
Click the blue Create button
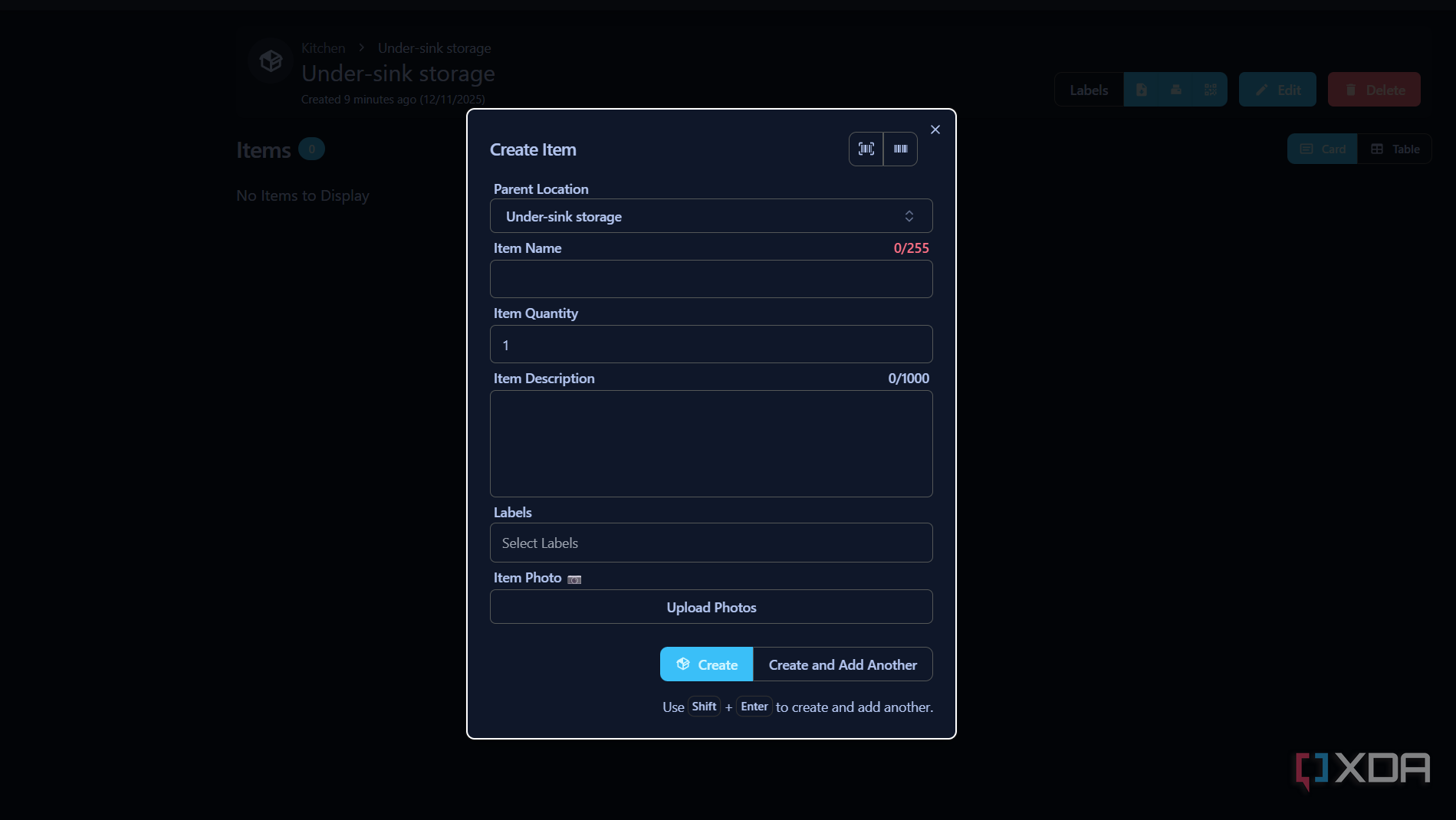[707, 664]
